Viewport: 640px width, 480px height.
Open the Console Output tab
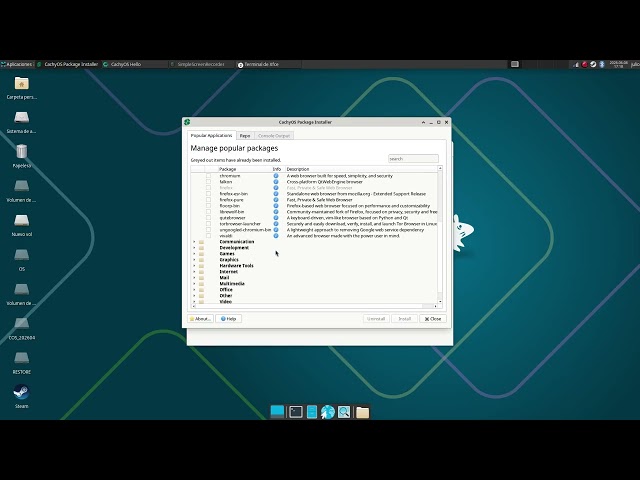point(274,136)
